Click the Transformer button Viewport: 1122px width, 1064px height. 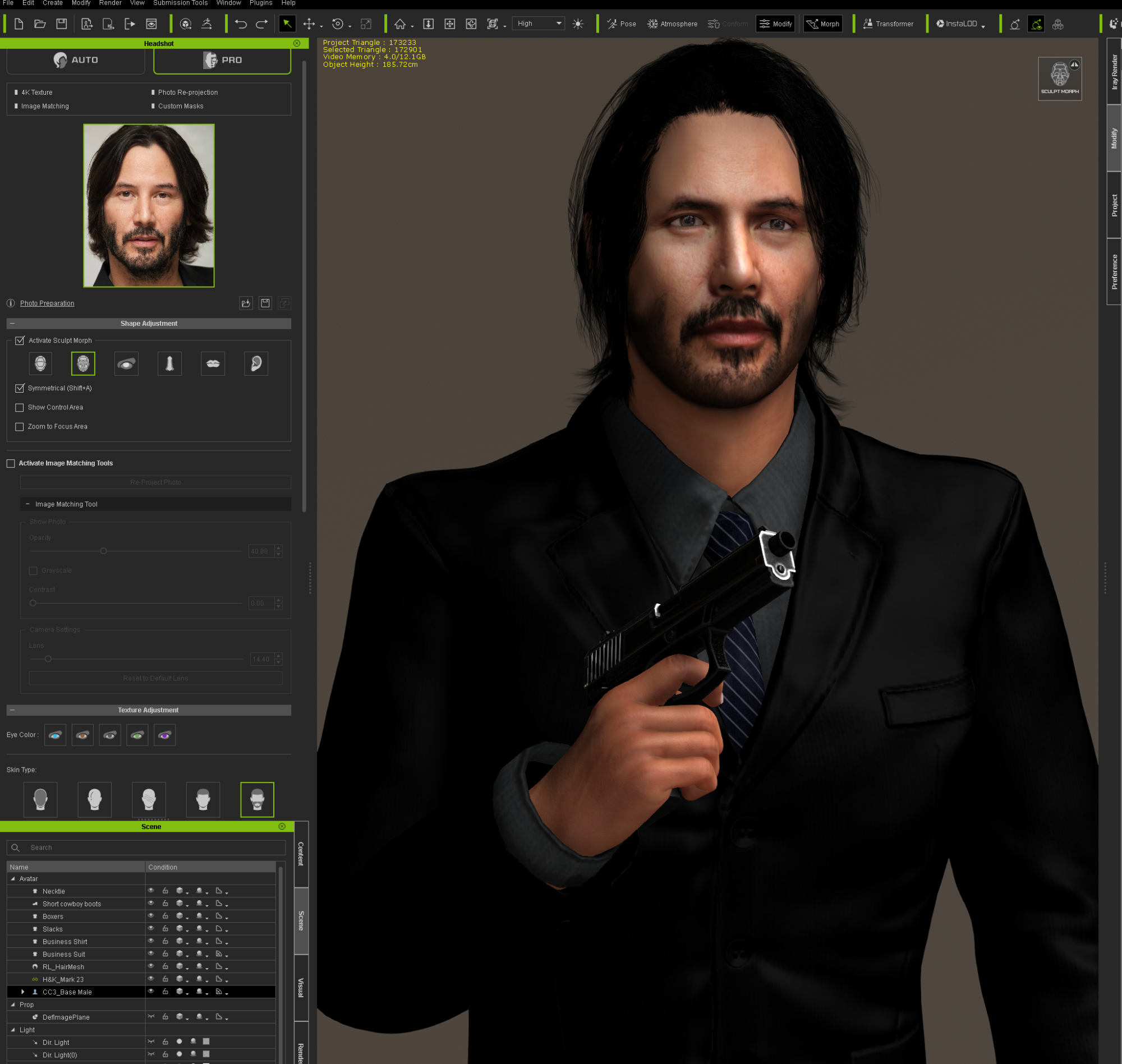[x=888, y=24]
